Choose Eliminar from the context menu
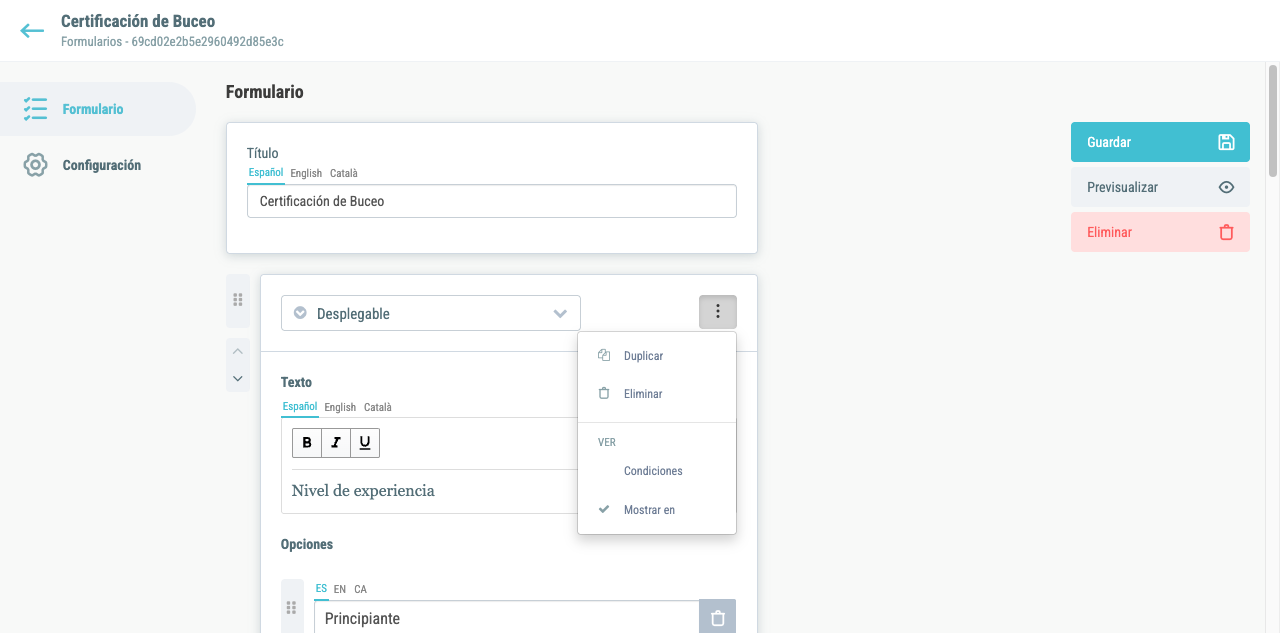Image resolution: width=1280 pixels, height=633 pixels. point(657,394)
